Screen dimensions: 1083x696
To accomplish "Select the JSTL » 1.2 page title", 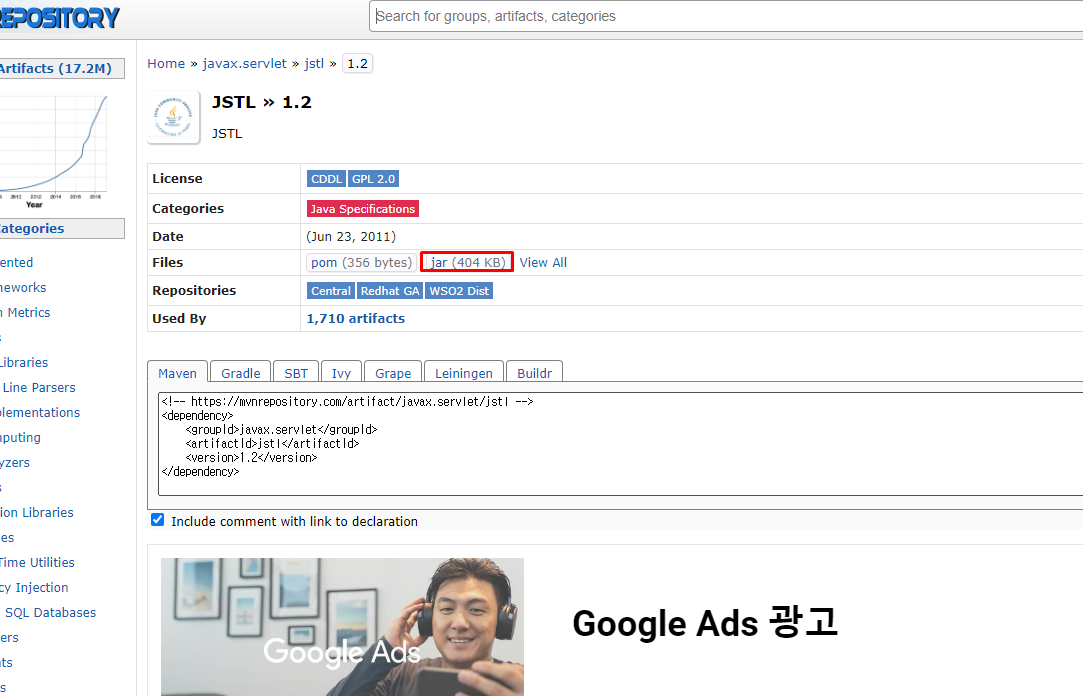I will point(262,102).
